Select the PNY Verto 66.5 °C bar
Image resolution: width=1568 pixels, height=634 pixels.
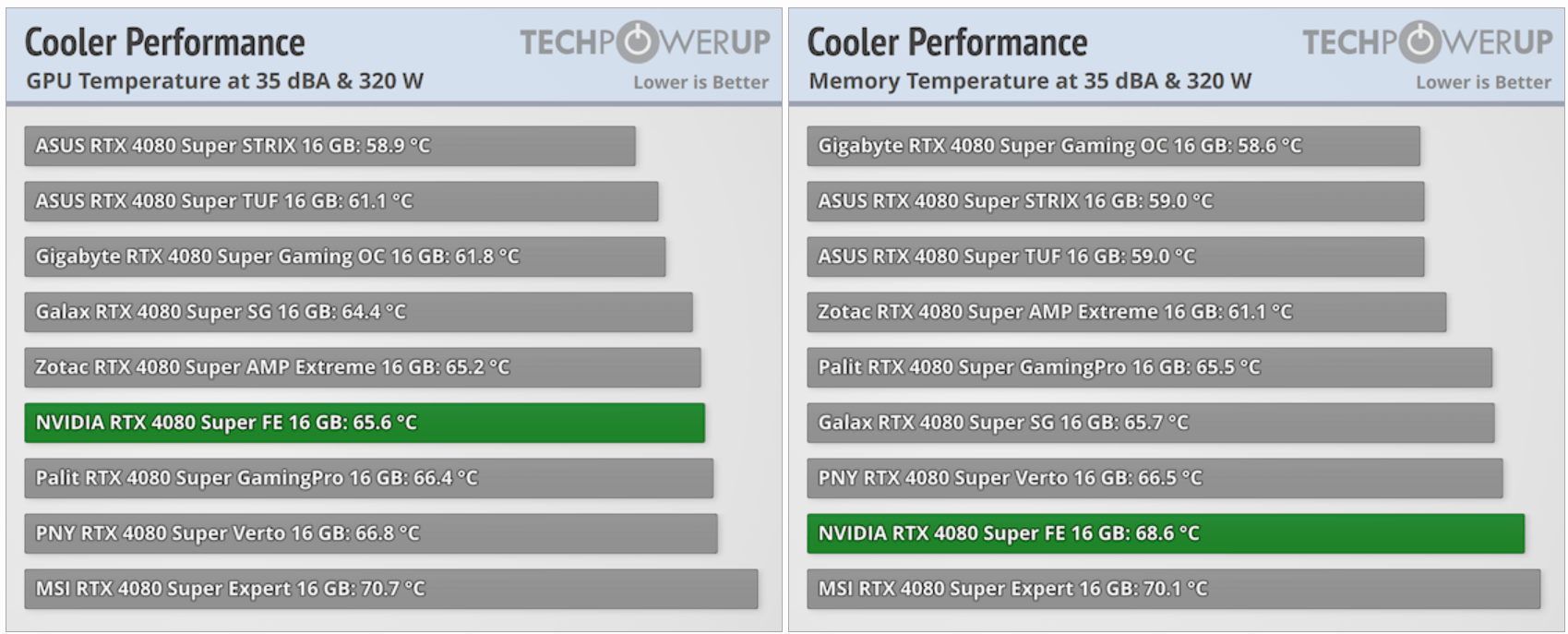tap(1155, 478)
